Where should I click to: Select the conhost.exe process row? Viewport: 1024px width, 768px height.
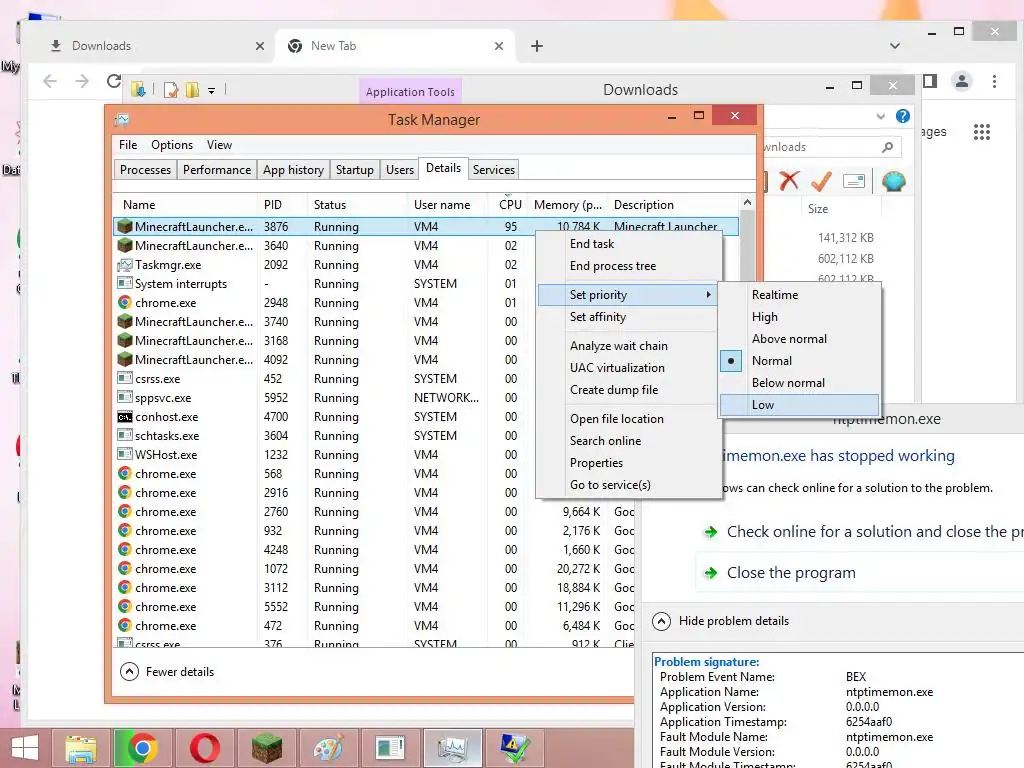(x=426, y=417)
